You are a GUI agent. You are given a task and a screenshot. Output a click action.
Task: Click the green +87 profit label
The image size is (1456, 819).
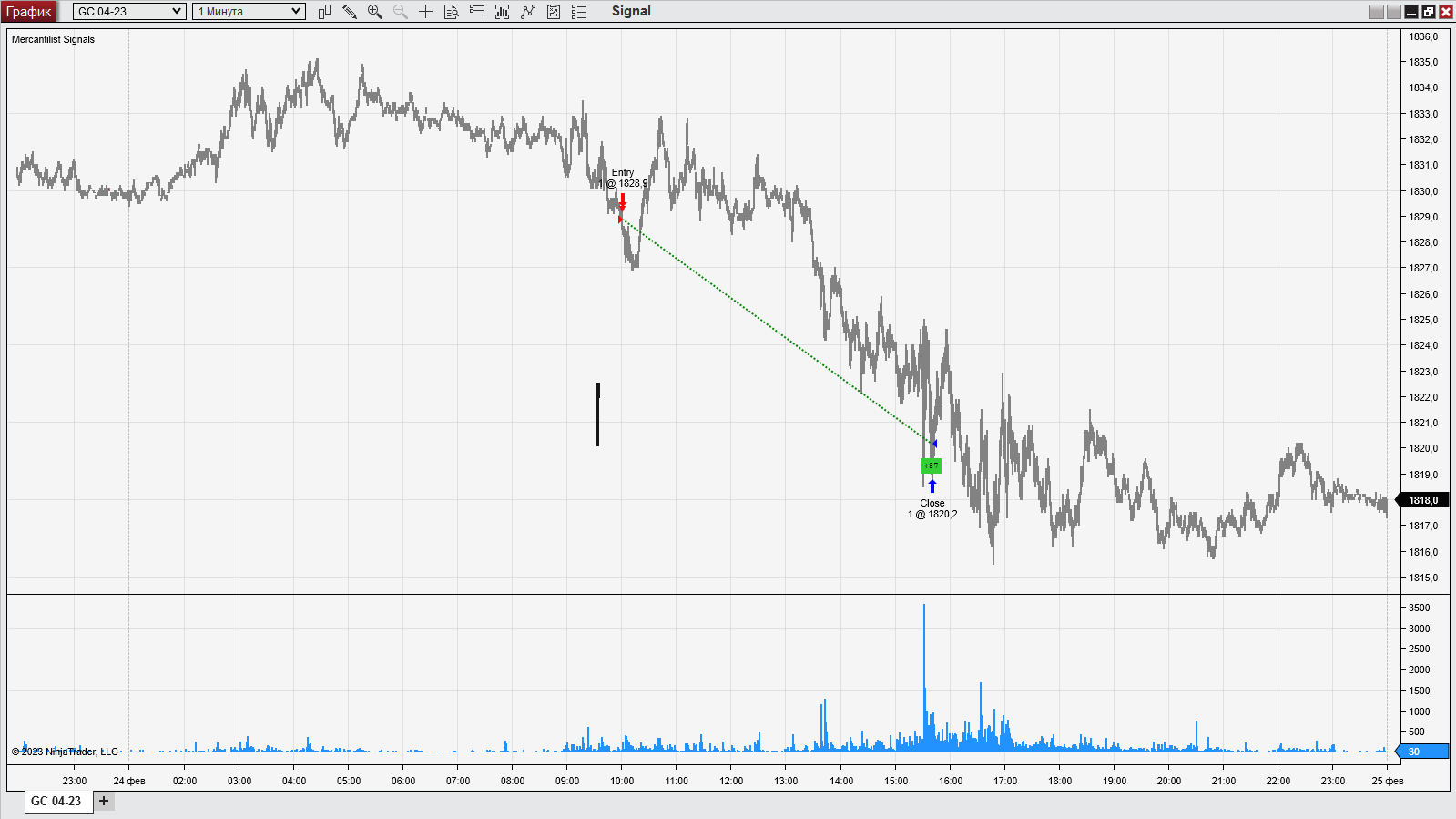click(x=931, y=466)
